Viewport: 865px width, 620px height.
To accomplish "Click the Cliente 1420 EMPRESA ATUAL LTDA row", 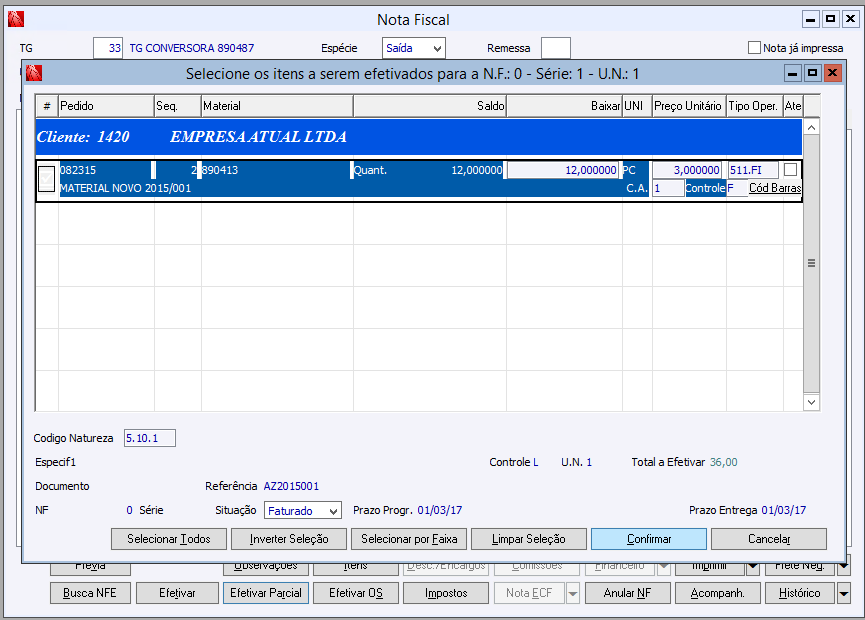I will point(419,137).
